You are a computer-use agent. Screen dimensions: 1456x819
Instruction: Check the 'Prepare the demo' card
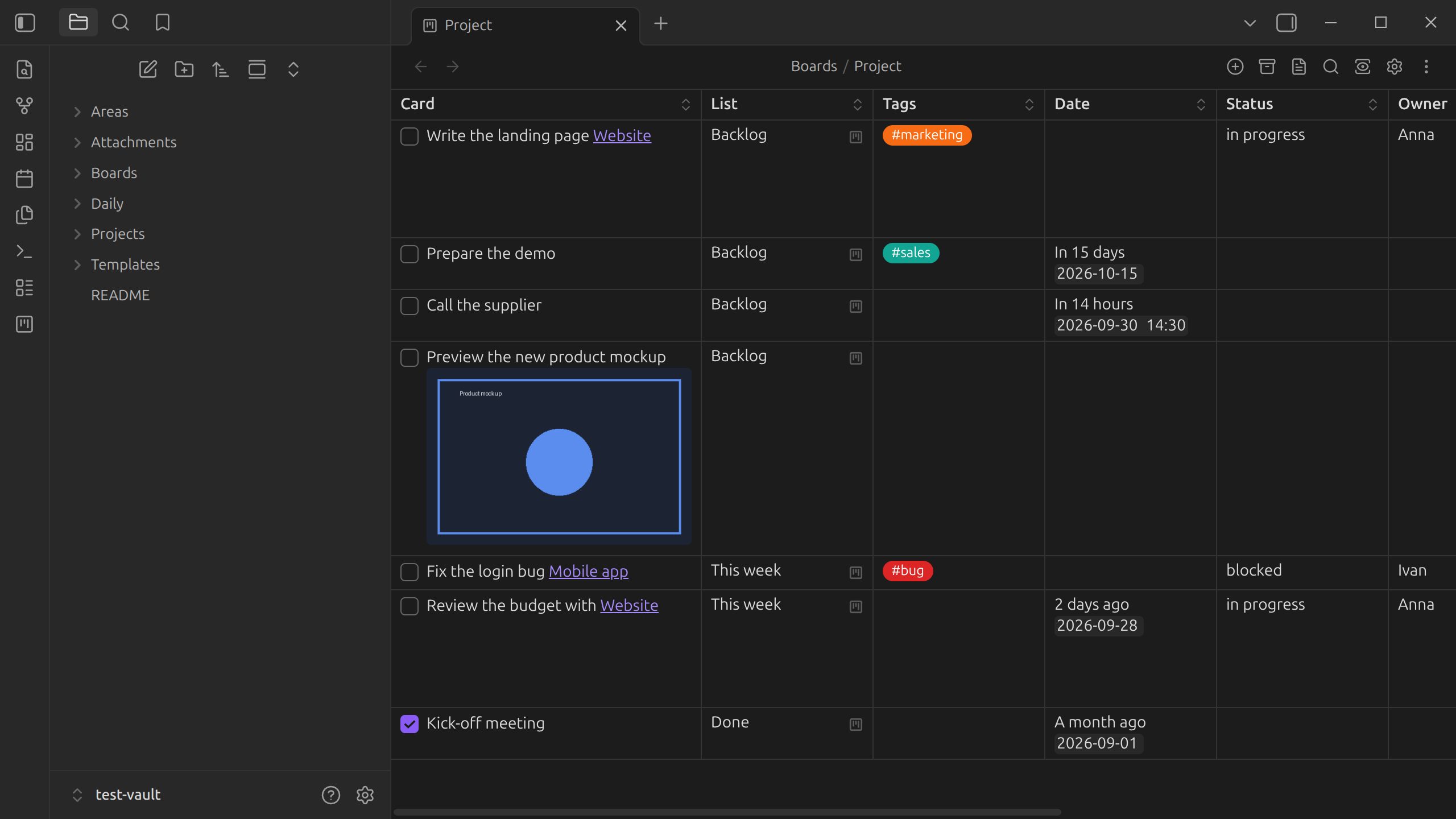(409, 254)
